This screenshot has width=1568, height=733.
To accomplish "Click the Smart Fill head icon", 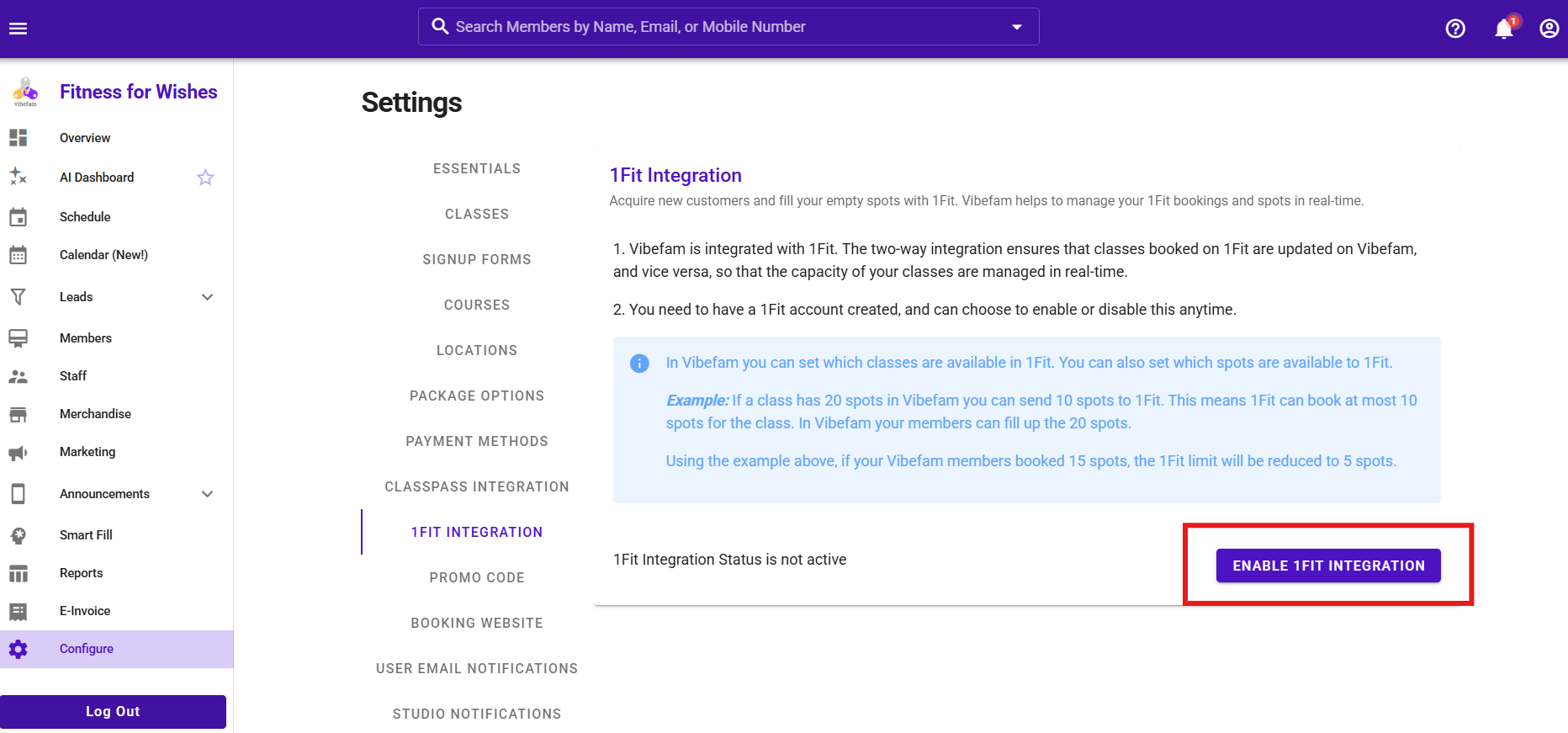I will (18, 534).
